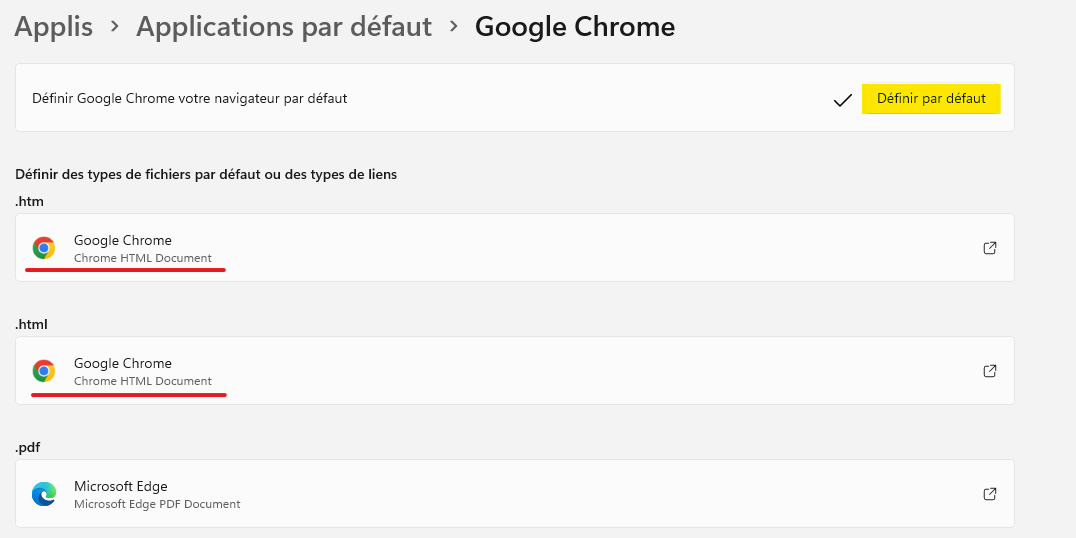Click the Chrome icon in .html row

click(44, 371)
